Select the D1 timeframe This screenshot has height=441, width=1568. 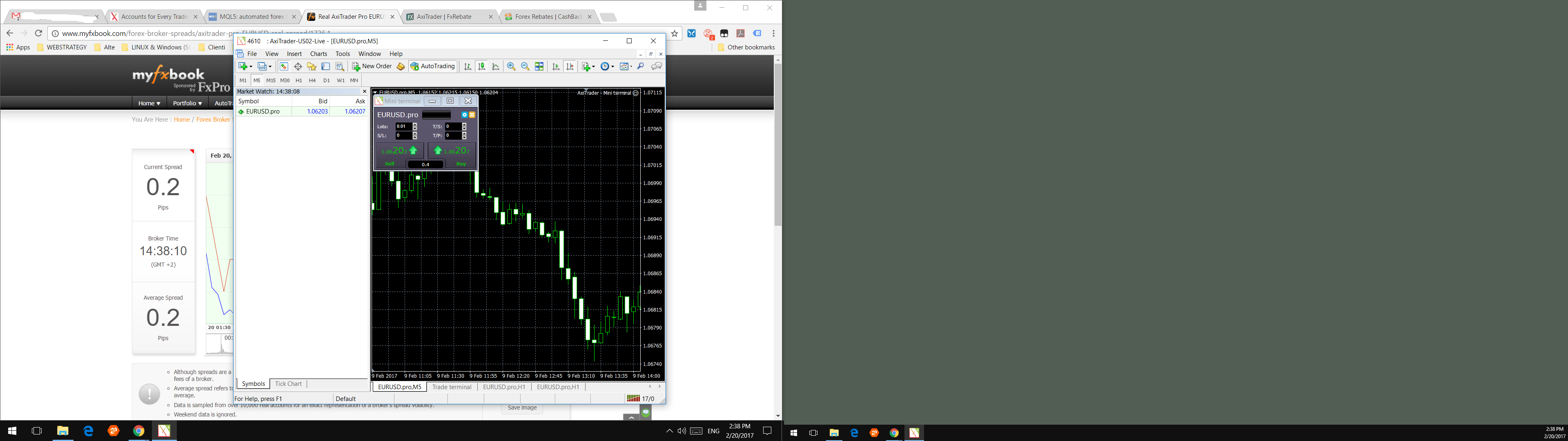pyautogui.click(x=326, y=80)
